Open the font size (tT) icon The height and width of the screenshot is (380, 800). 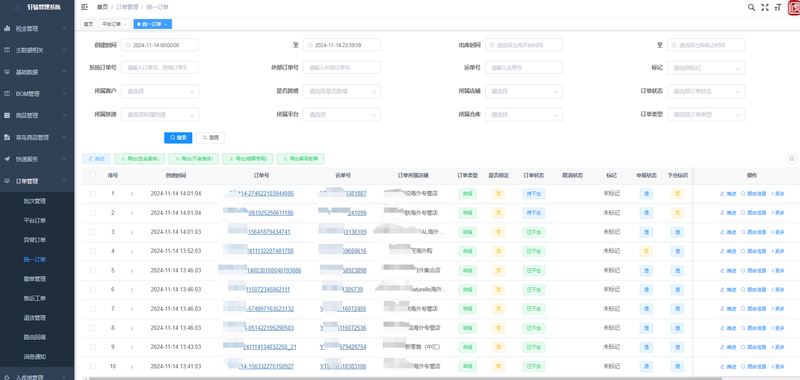coord(778,7)
